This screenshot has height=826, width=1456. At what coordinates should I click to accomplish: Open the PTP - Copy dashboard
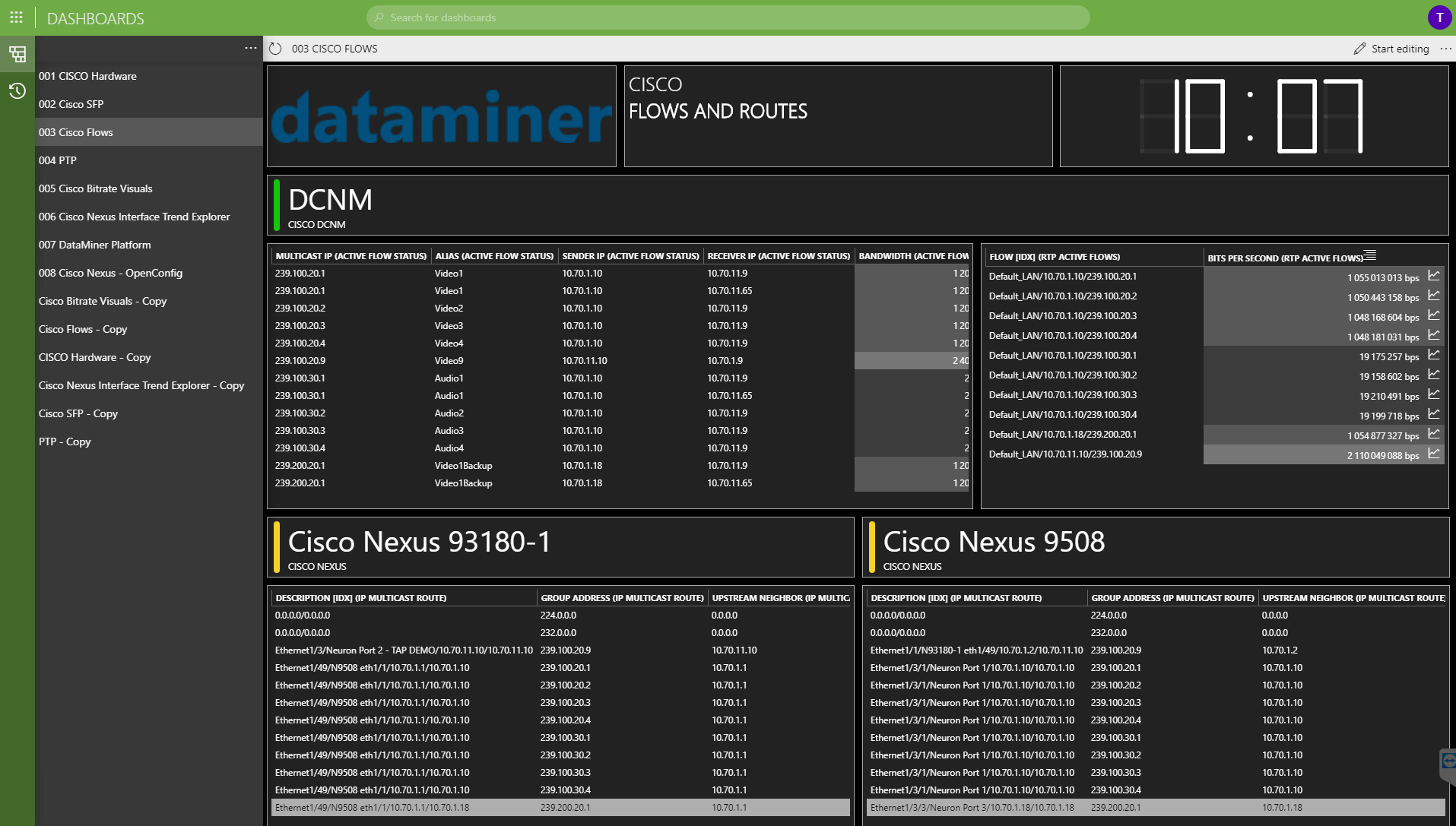(149, 441)
